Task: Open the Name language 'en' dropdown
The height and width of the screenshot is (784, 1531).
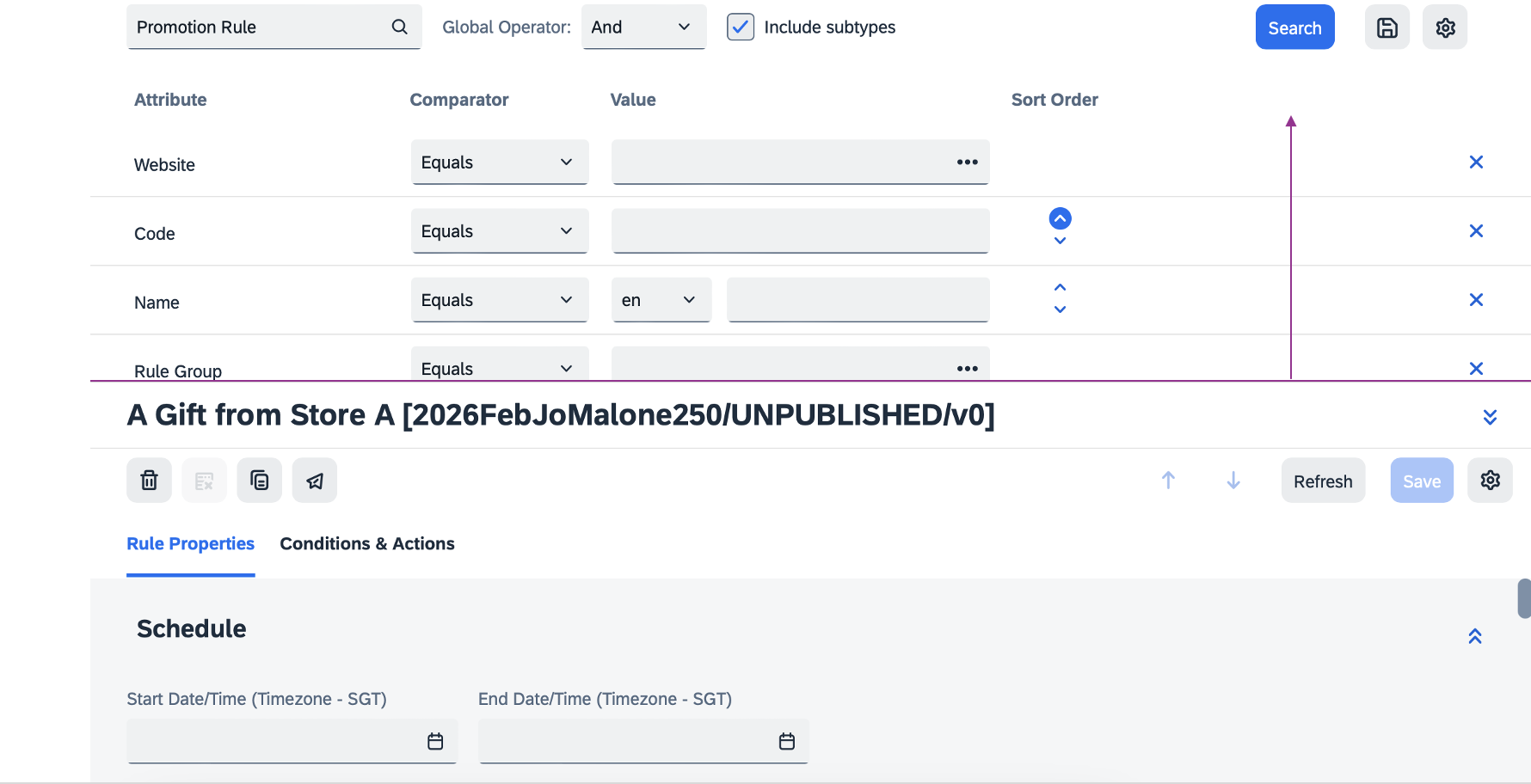Action: [661, 300]
